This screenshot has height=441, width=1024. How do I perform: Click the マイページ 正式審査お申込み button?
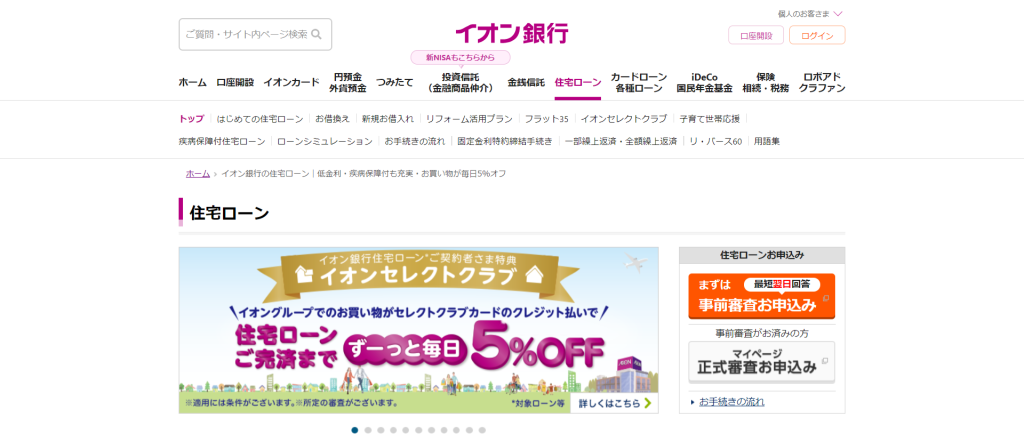[x=761, y=361]
